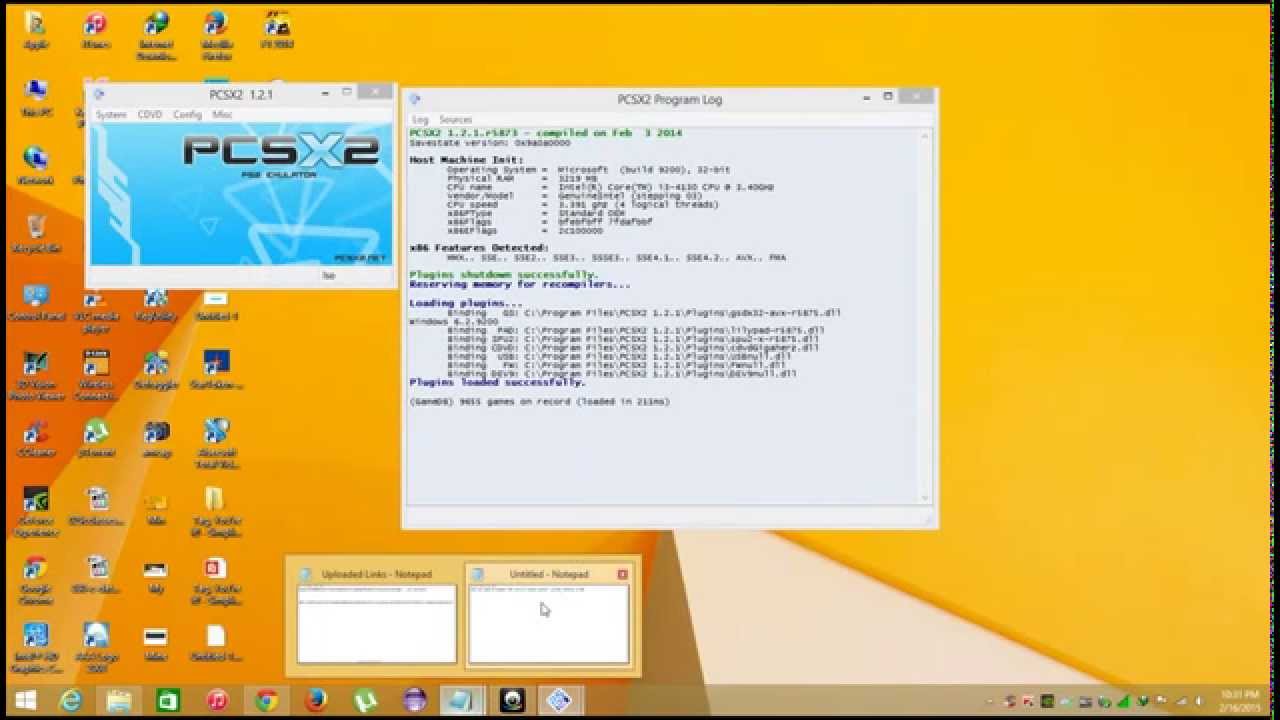Open uTorrent from the taskbar
The image size is (1280, 720).
364,700
